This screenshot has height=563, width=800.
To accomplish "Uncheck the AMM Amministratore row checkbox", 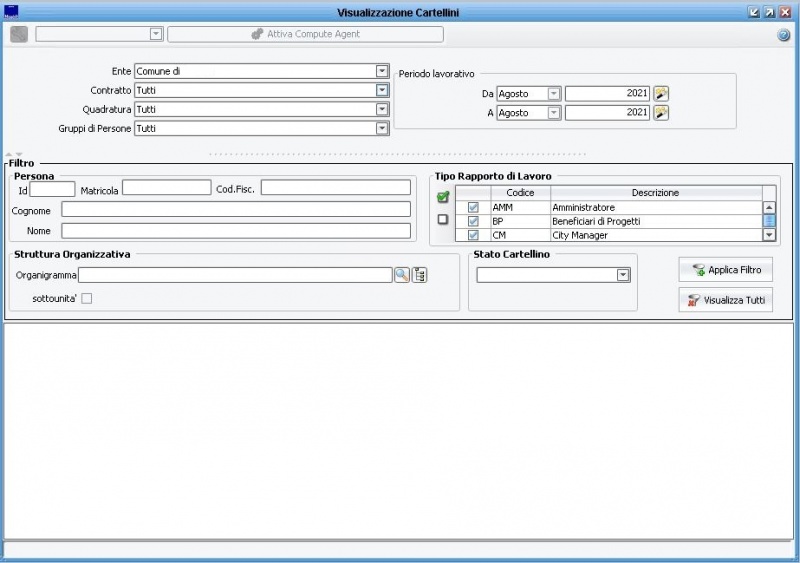I will coord(473,207).
